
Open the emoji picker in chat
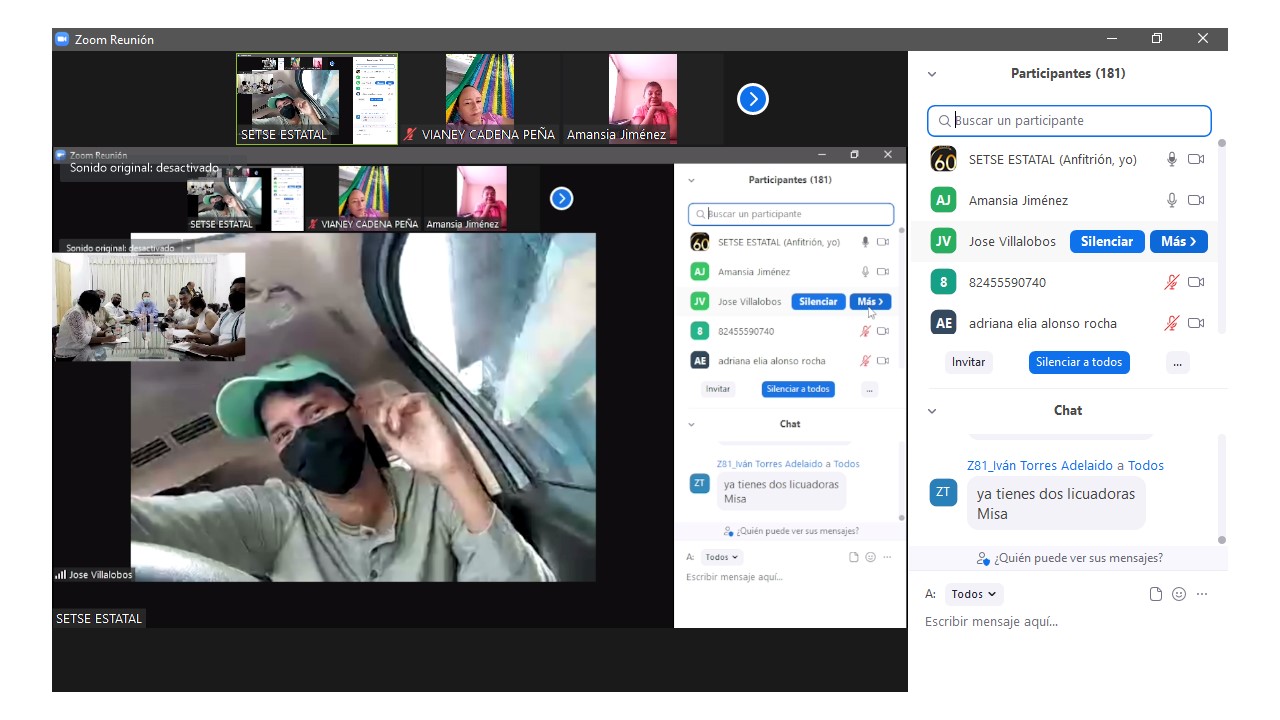coord(1179,594)
